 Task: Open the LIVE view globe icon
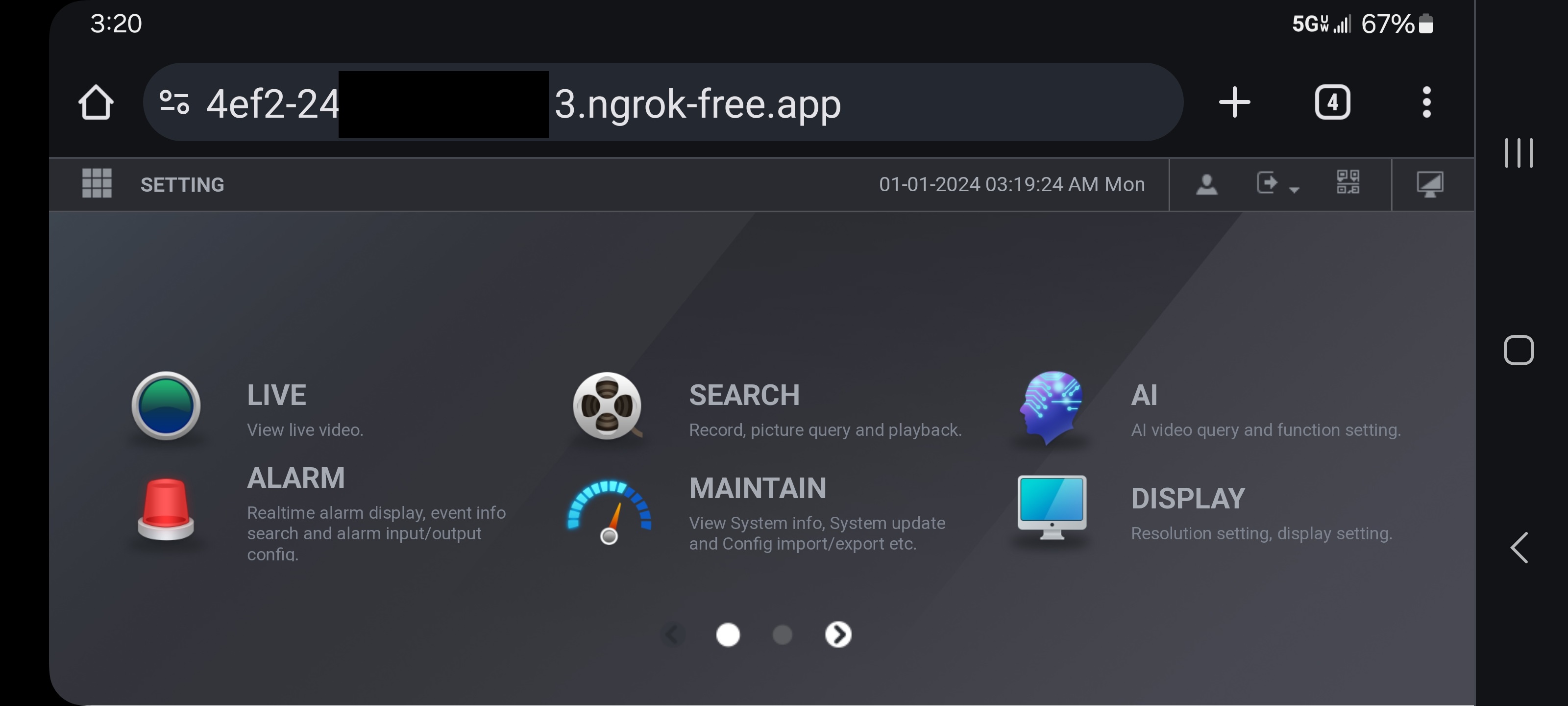coord(166,405)
